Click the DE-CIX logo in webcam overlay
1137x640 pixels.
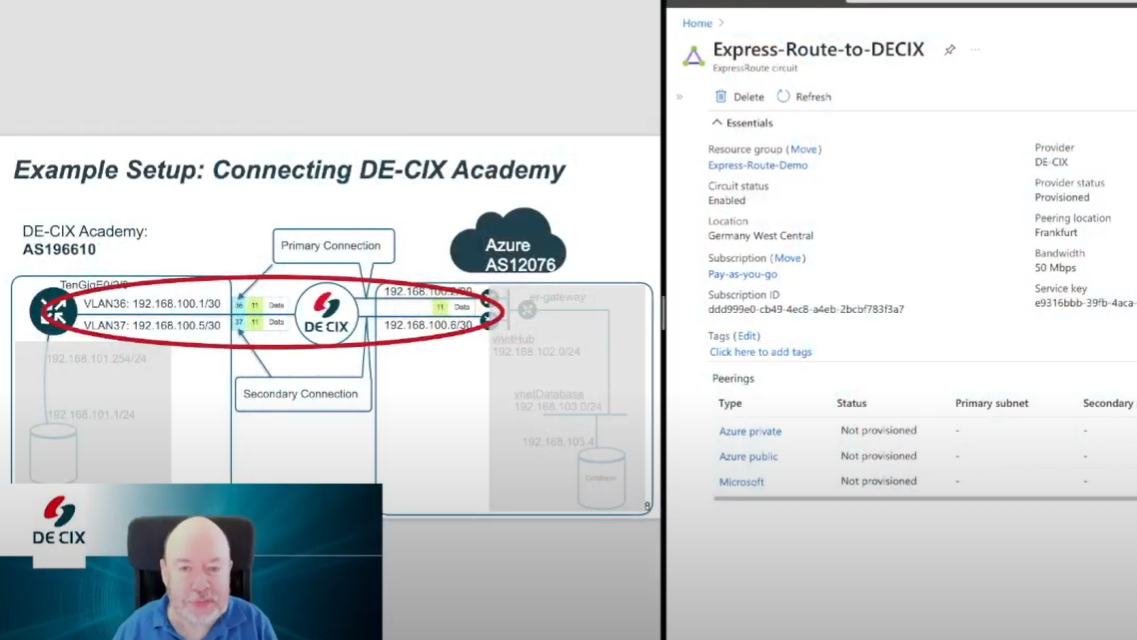[x=59, y=520]
